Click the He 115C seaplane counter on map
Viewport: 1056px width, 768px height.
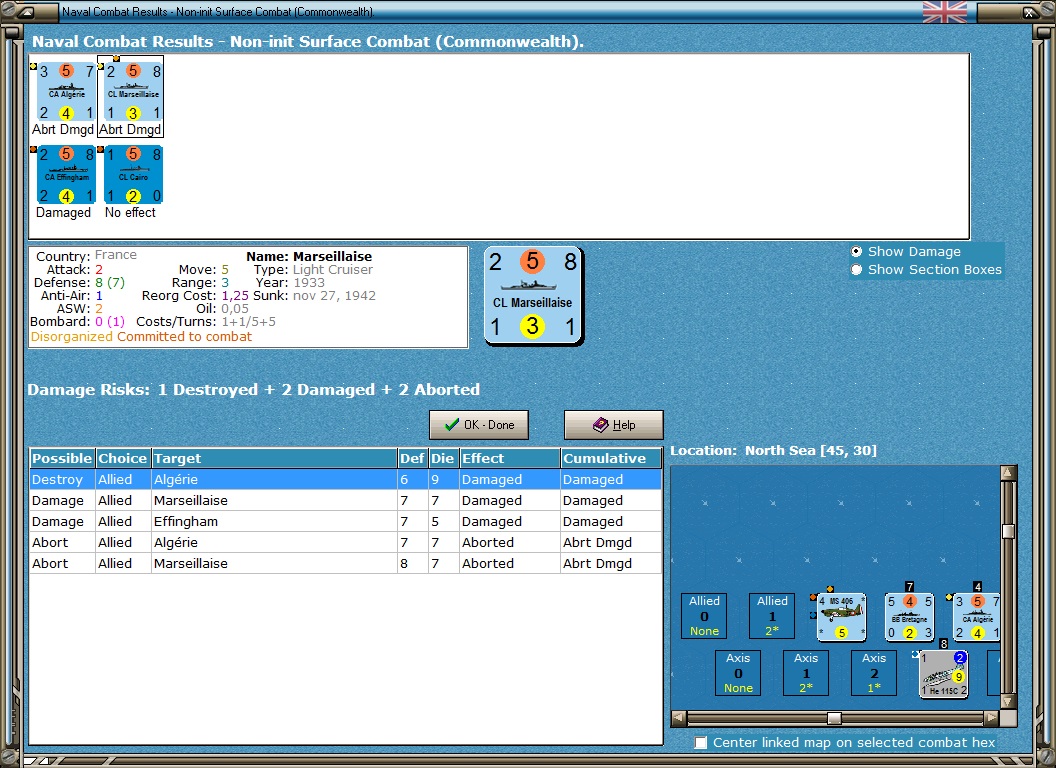tap(944, 674)
